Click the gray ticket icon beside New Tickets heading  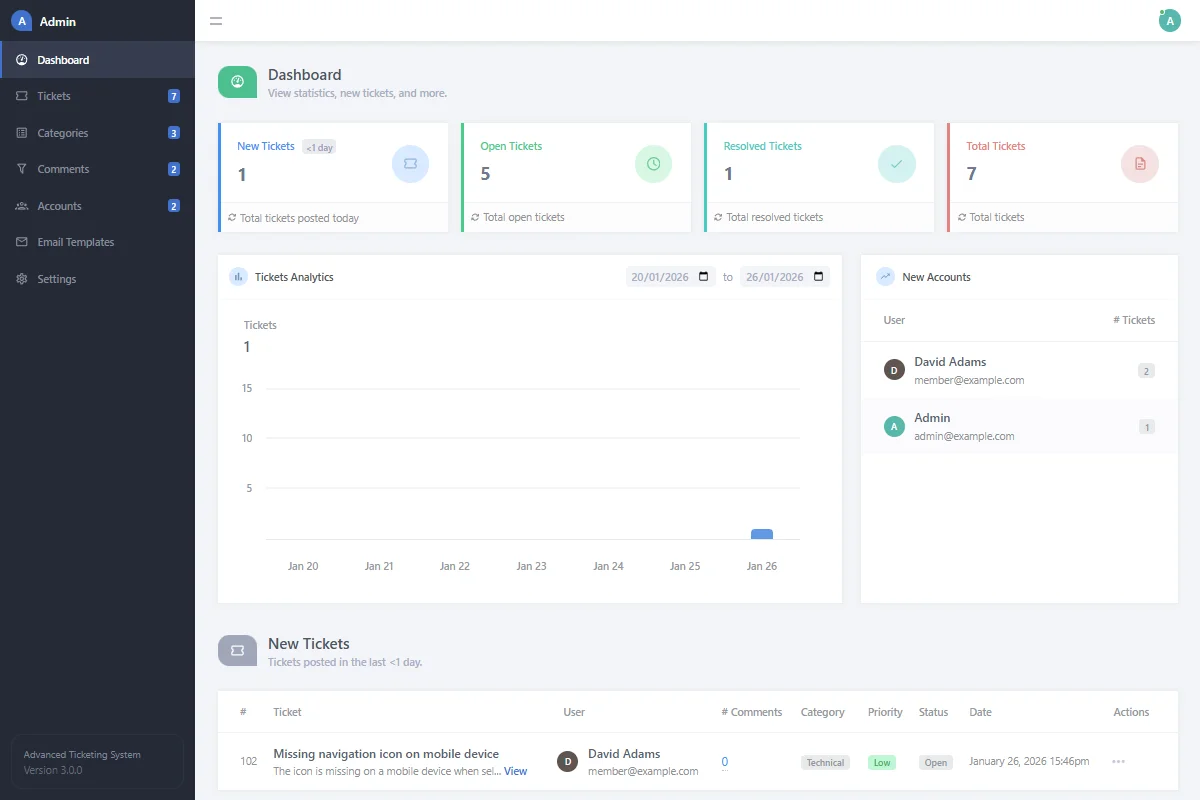[x=237, y=651]
